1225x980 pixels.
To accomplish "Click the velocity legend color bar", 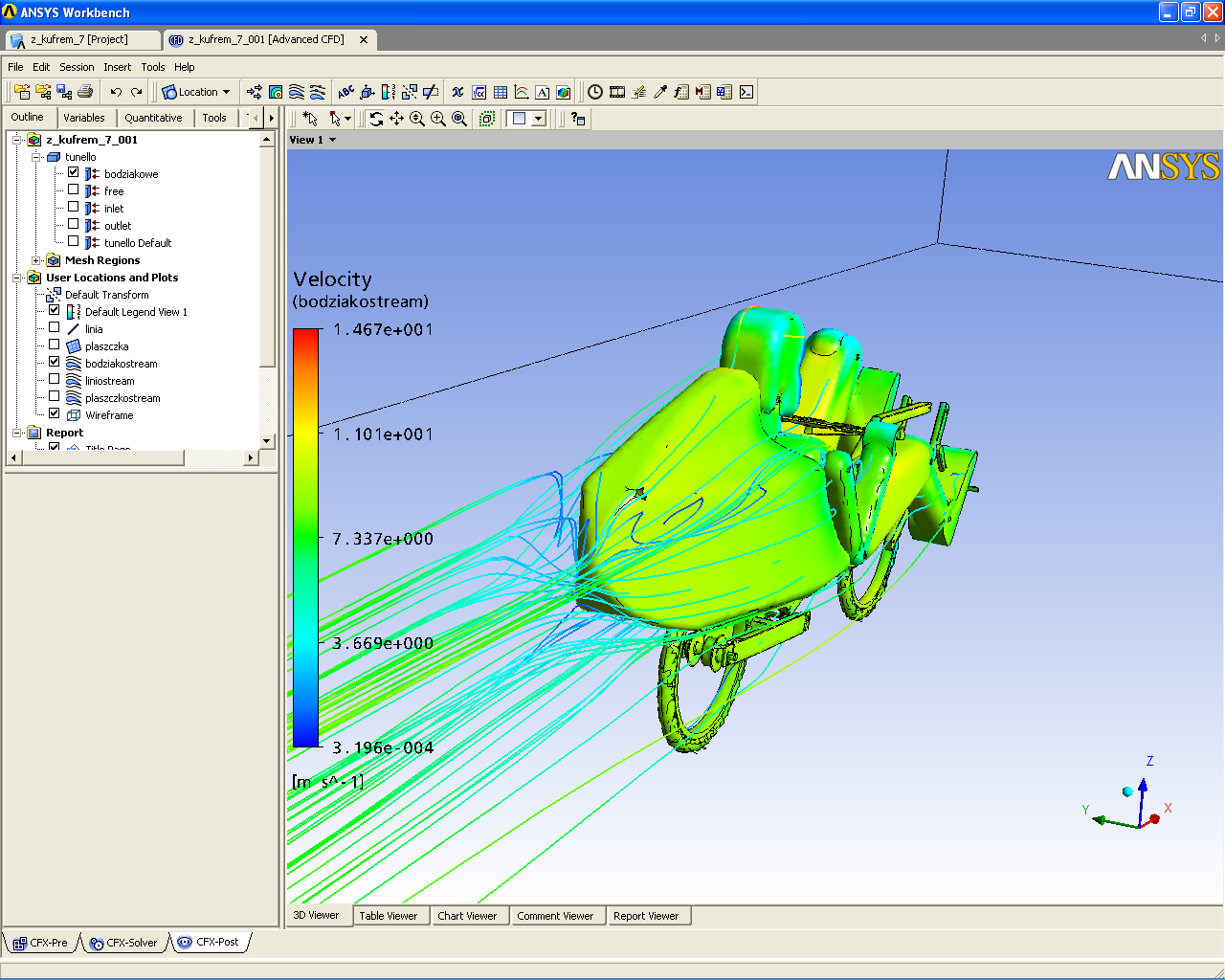I will coord(305,537).
